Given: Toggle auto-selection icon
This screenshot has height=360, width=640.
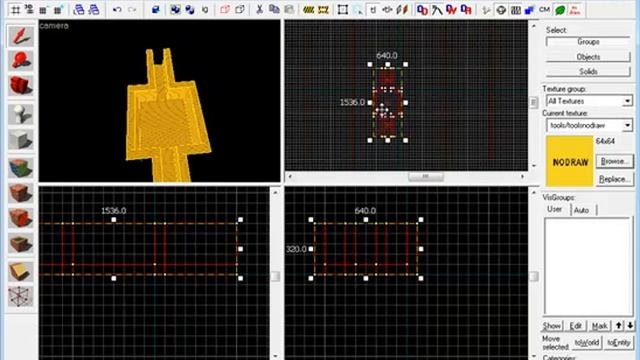Looking at the screenshot, I should click(x=358, y=9).
